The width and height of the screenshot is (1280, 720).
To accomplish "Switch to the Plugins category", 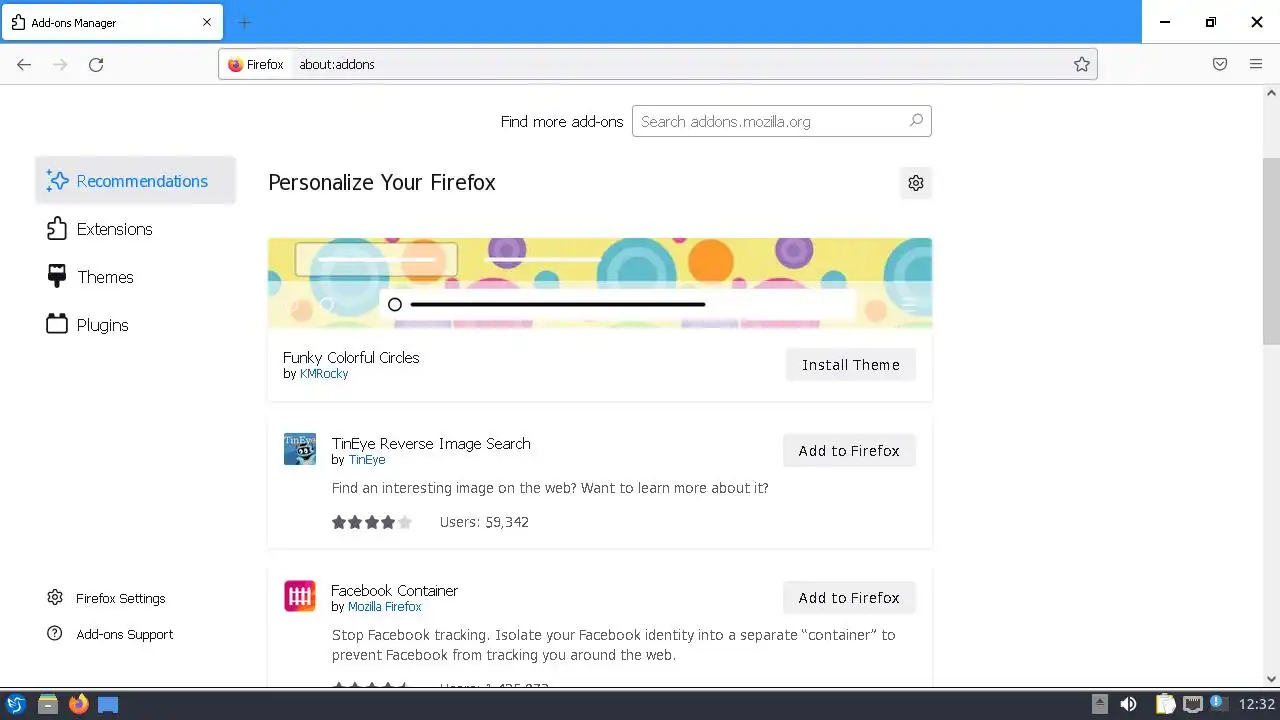I will coord(136,325).
